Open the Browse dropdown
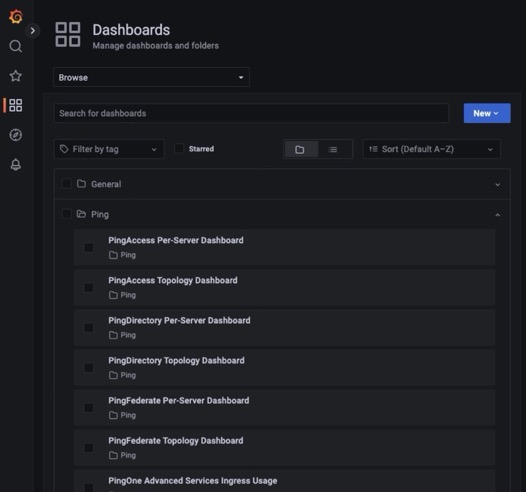This screenshot has height=492, width=526. click(151, 77)
